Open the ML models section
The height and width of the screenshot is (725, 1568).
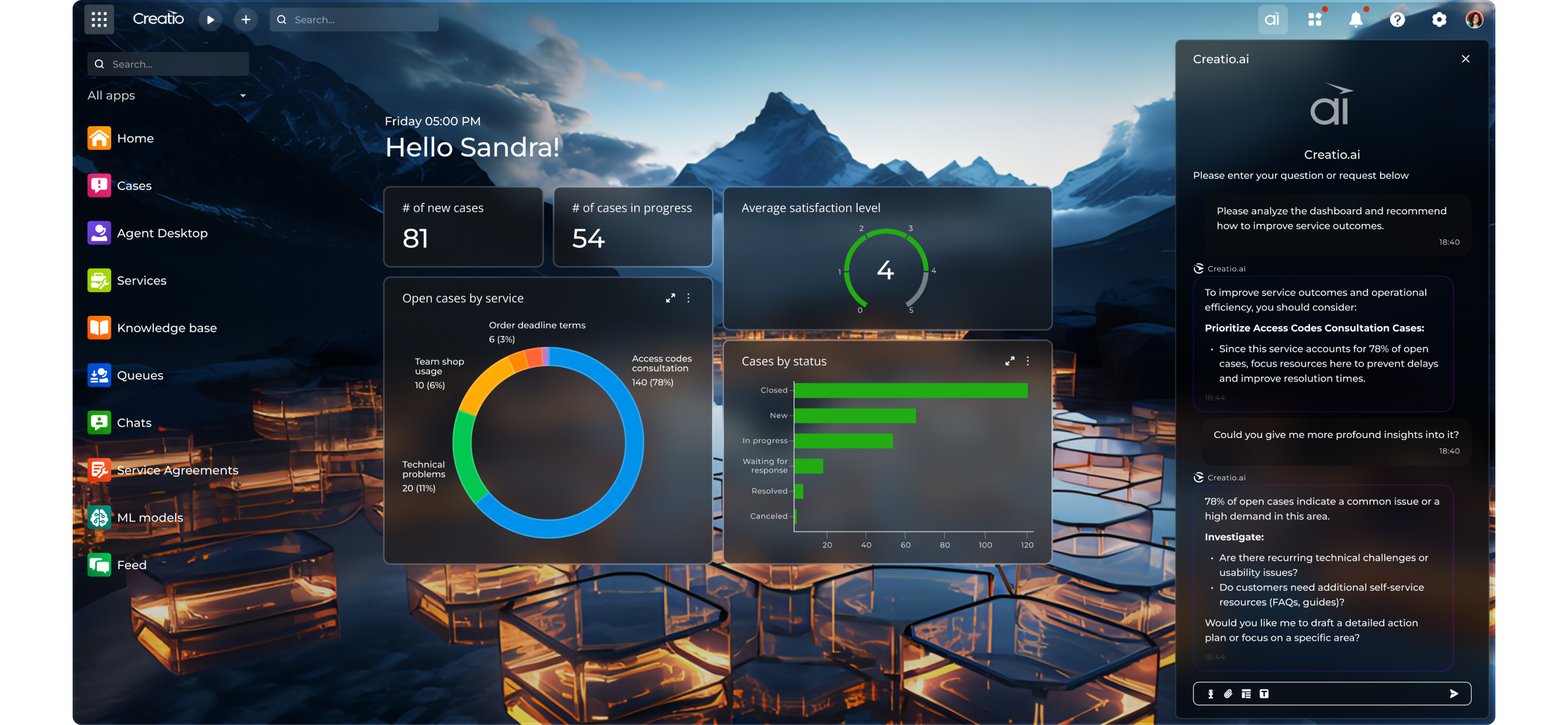pyautogui.click(x=150, y=517)
